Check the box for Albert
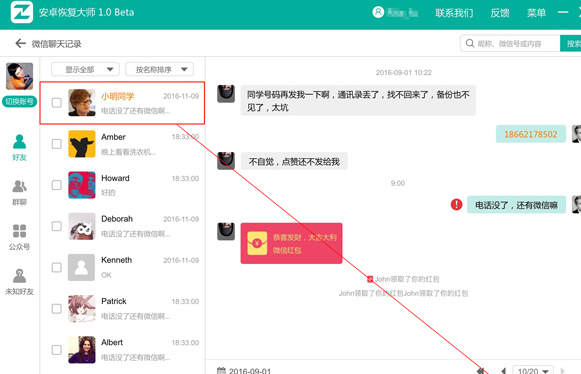581x374 pixels. [57, 350]
